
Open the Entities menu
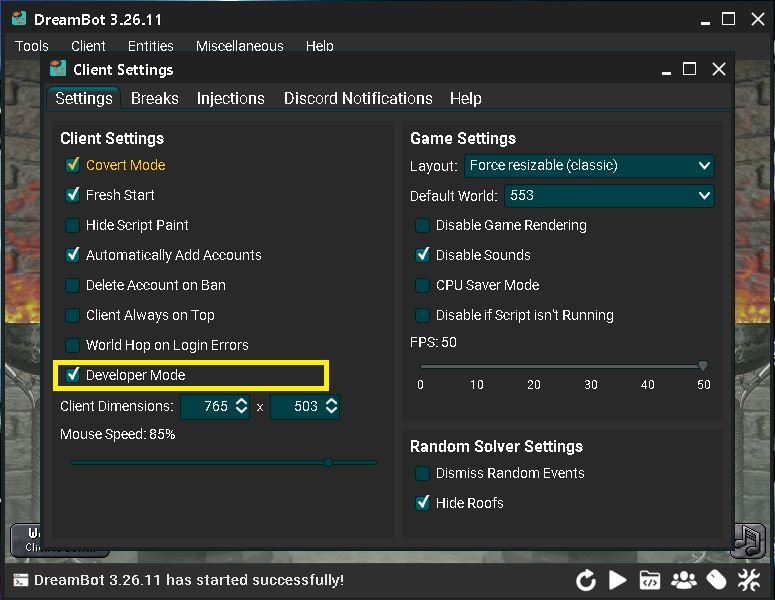pyautogui.click(x=150, y=46)
